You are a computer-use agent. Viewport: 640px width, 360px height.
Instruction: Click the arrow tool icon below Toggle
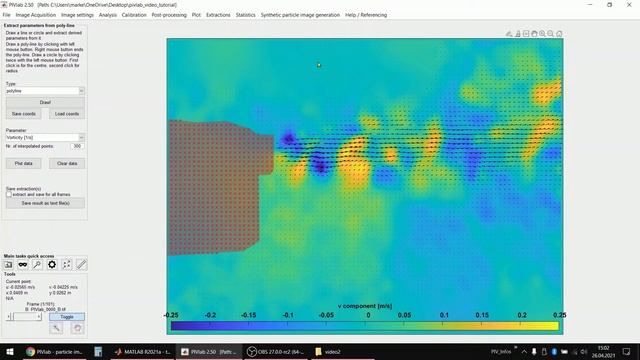tap(56, 328)
